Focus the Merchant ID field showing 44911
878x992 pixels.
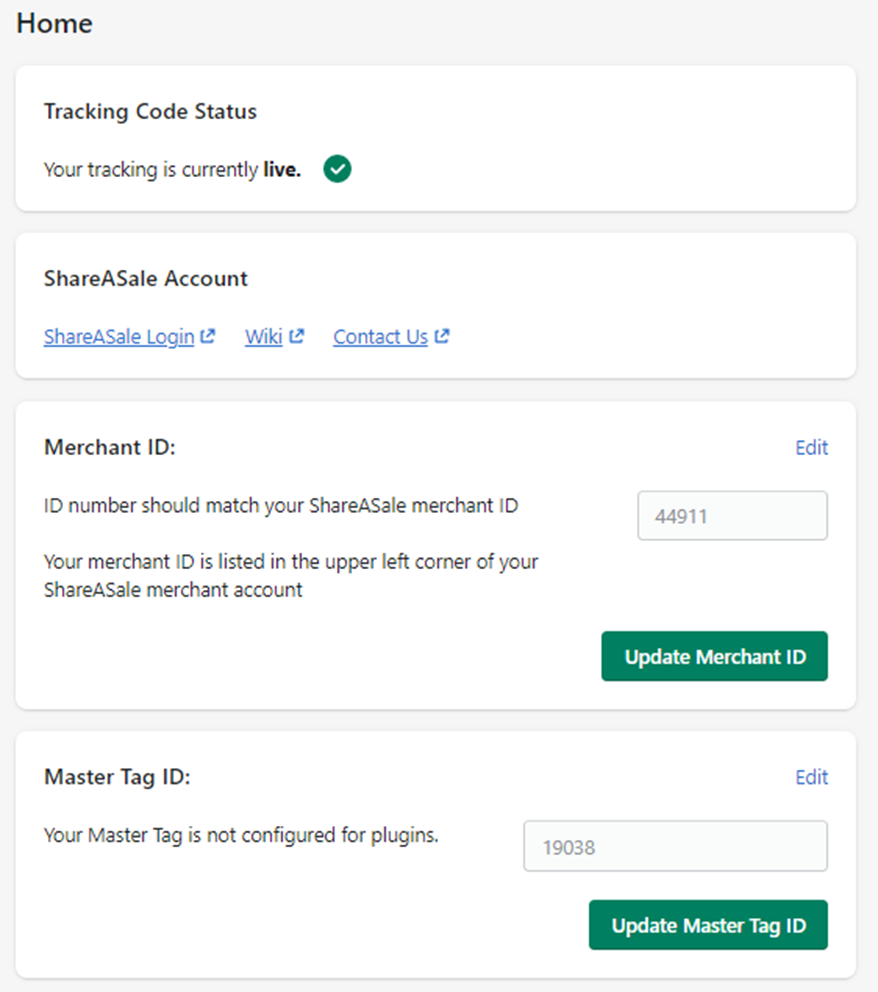pyautogui.click(x=733, y=516)
